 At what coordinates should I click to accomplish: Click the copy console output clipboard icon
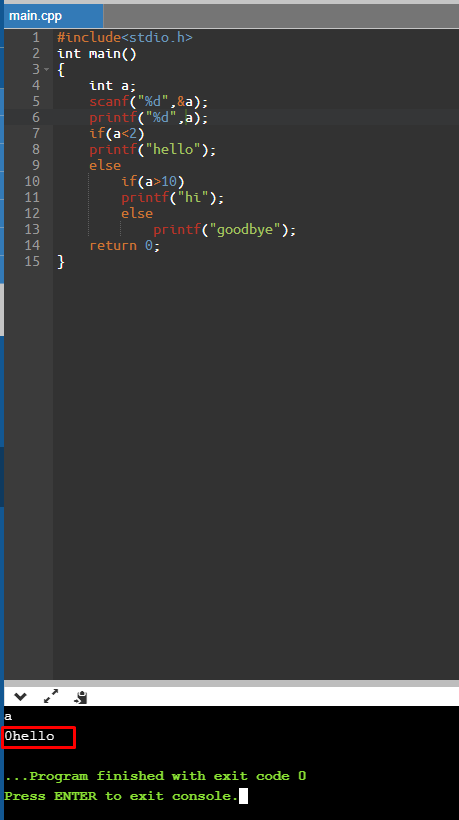coord(81,697)
